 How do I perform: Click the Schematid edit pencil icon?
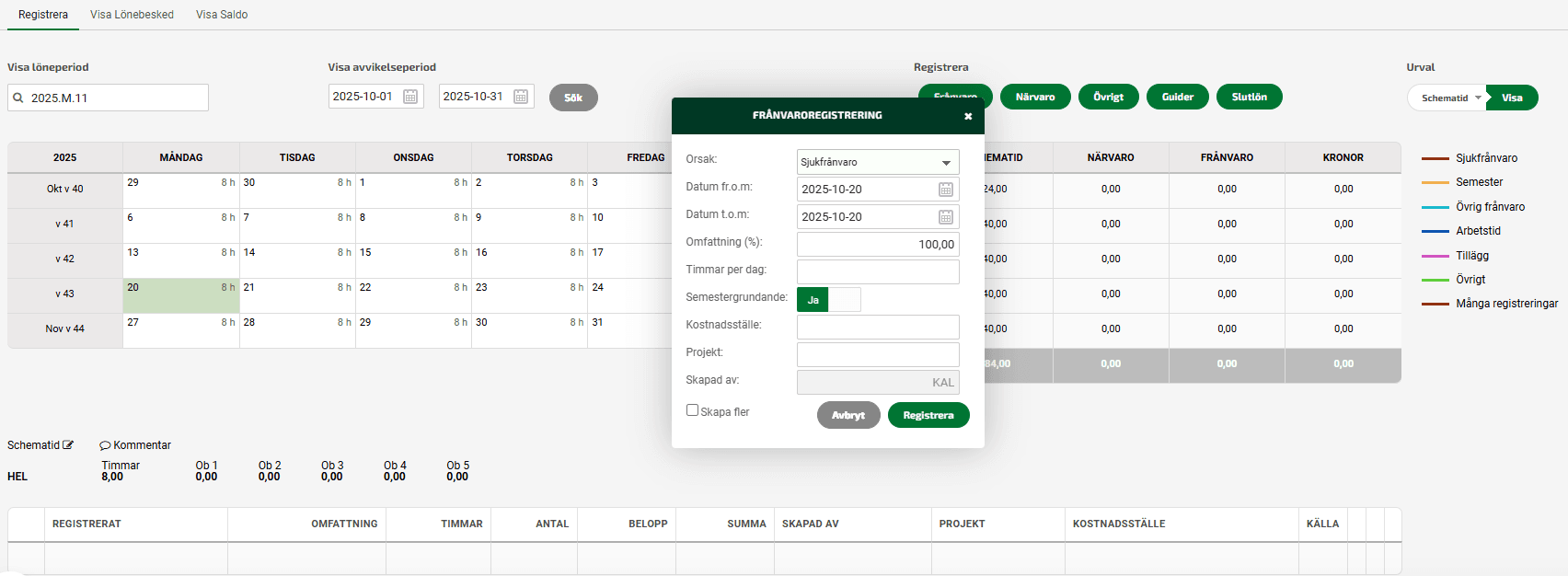68,445
